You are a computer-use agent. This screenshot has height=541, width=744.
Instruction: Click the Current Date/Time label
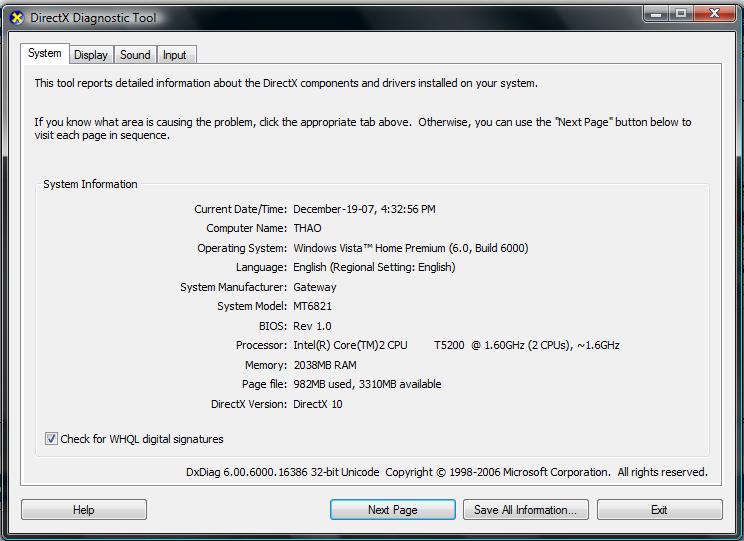pyautogui.click(x=241, y=209)
